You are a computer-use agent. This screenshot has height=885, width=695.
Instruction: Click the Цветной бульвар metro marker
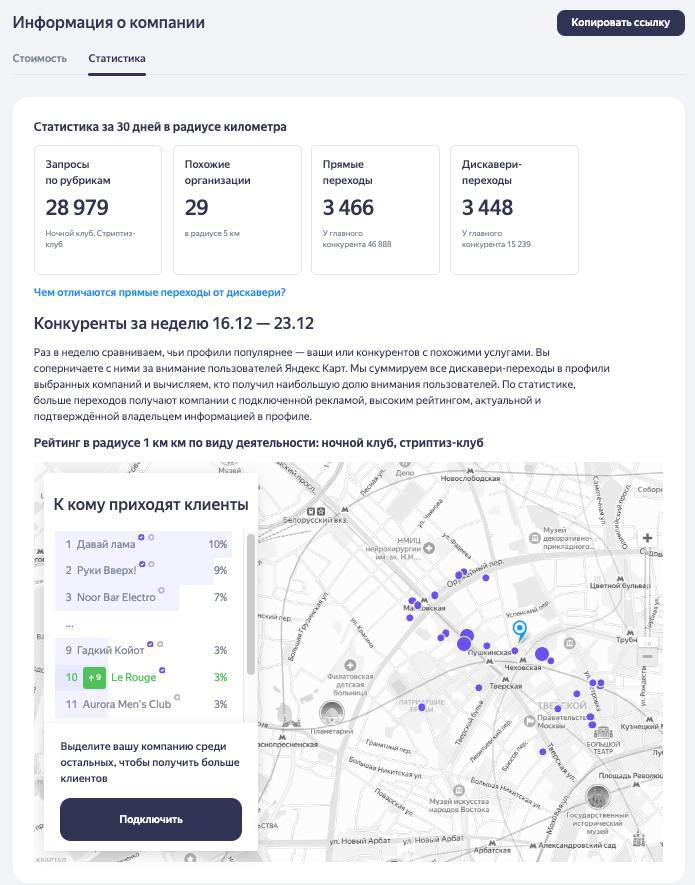tap(620, 579)
